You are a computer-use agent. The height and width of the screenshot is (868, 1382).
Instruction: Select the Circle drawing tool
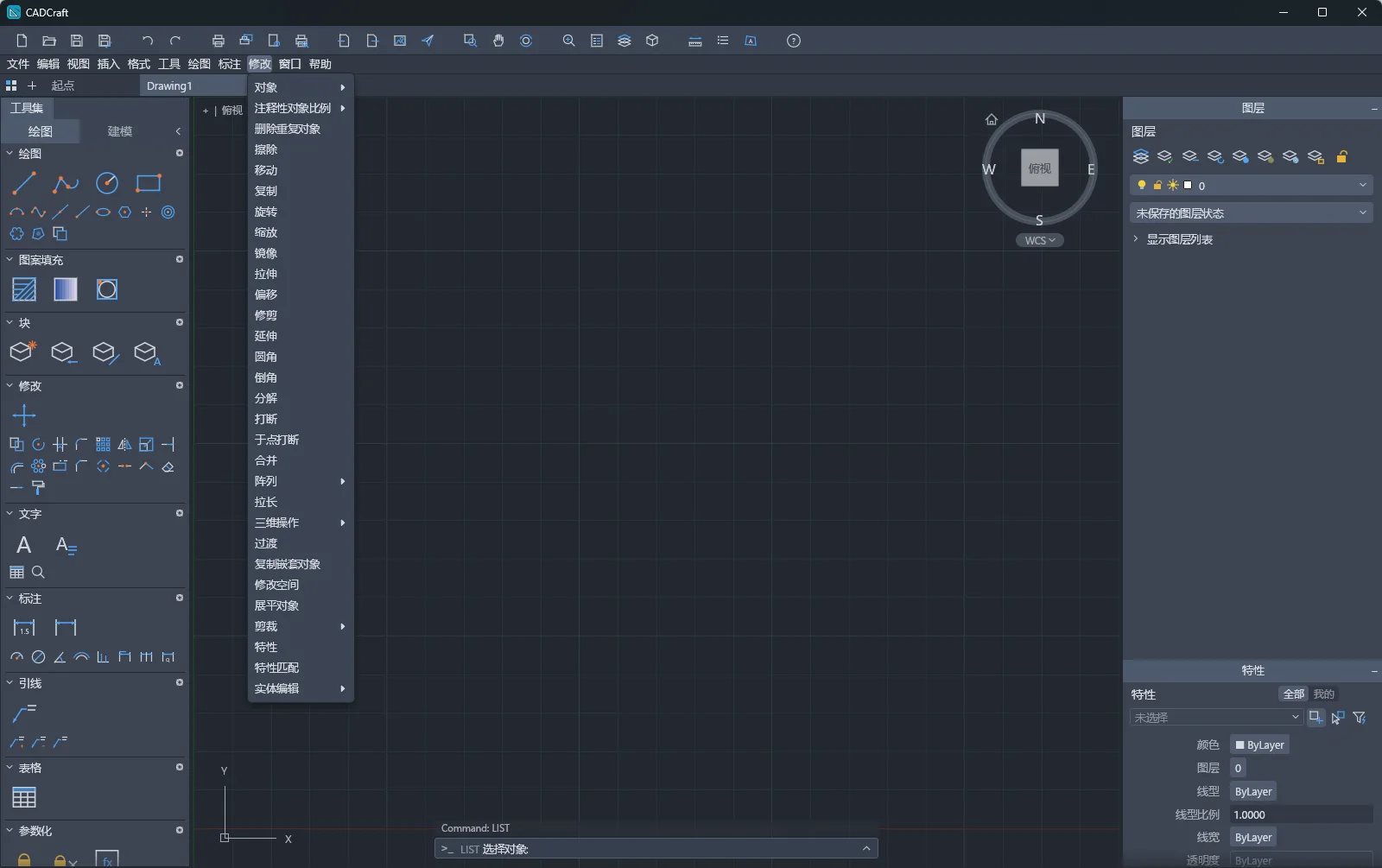107,183
